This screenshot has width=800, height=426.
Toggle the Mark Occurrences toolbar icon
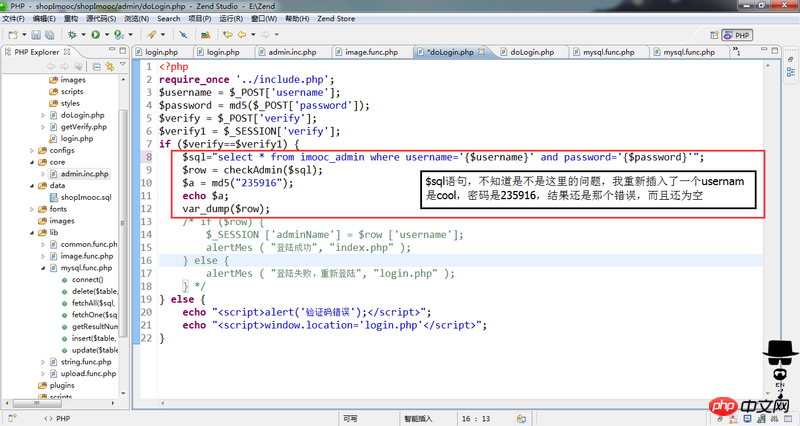(183, 35)
